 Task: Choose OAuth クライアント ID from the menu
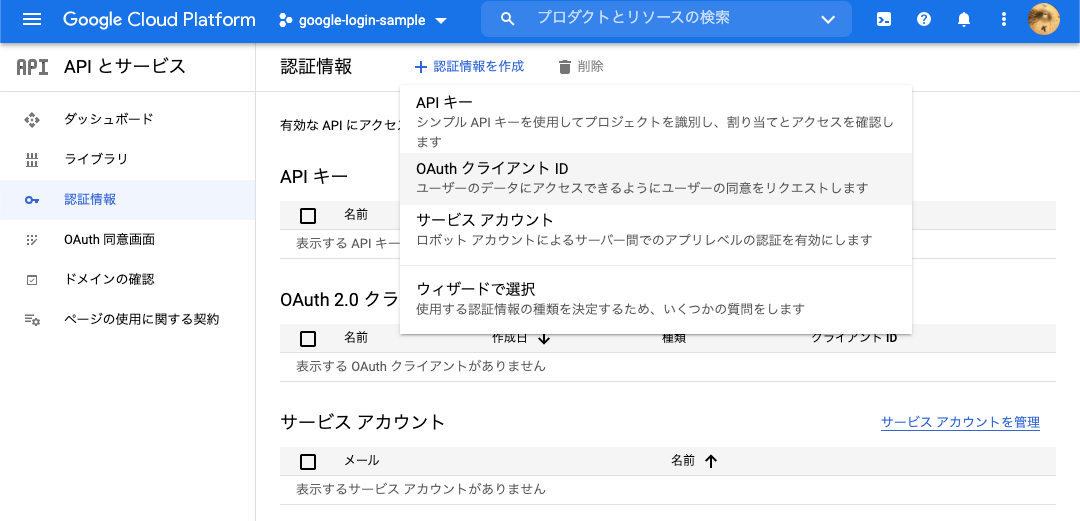tap(656, 178)
